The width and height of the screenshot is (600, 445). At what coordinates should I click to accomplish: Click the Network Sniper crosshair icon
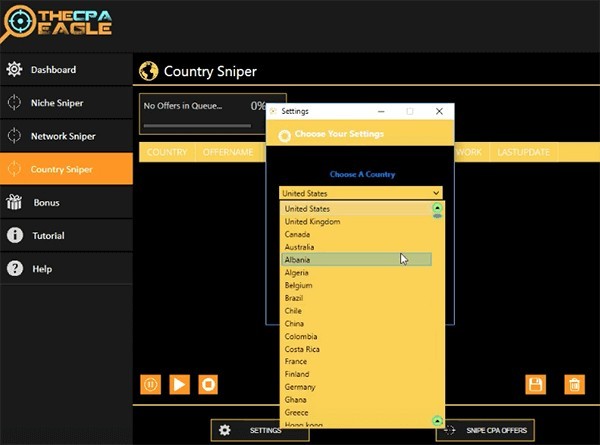[x=14, y=136]
